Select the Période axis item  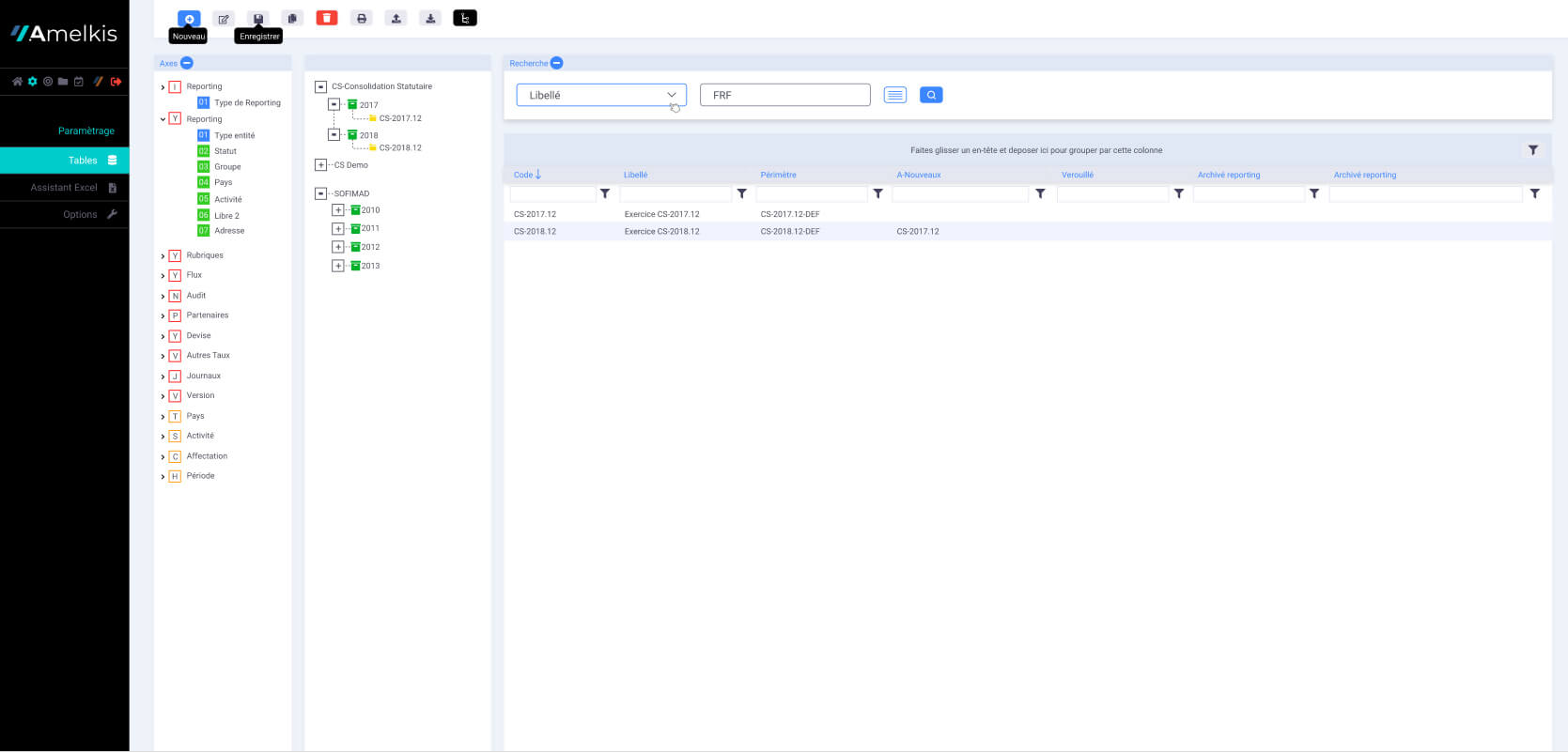(200, 476)
